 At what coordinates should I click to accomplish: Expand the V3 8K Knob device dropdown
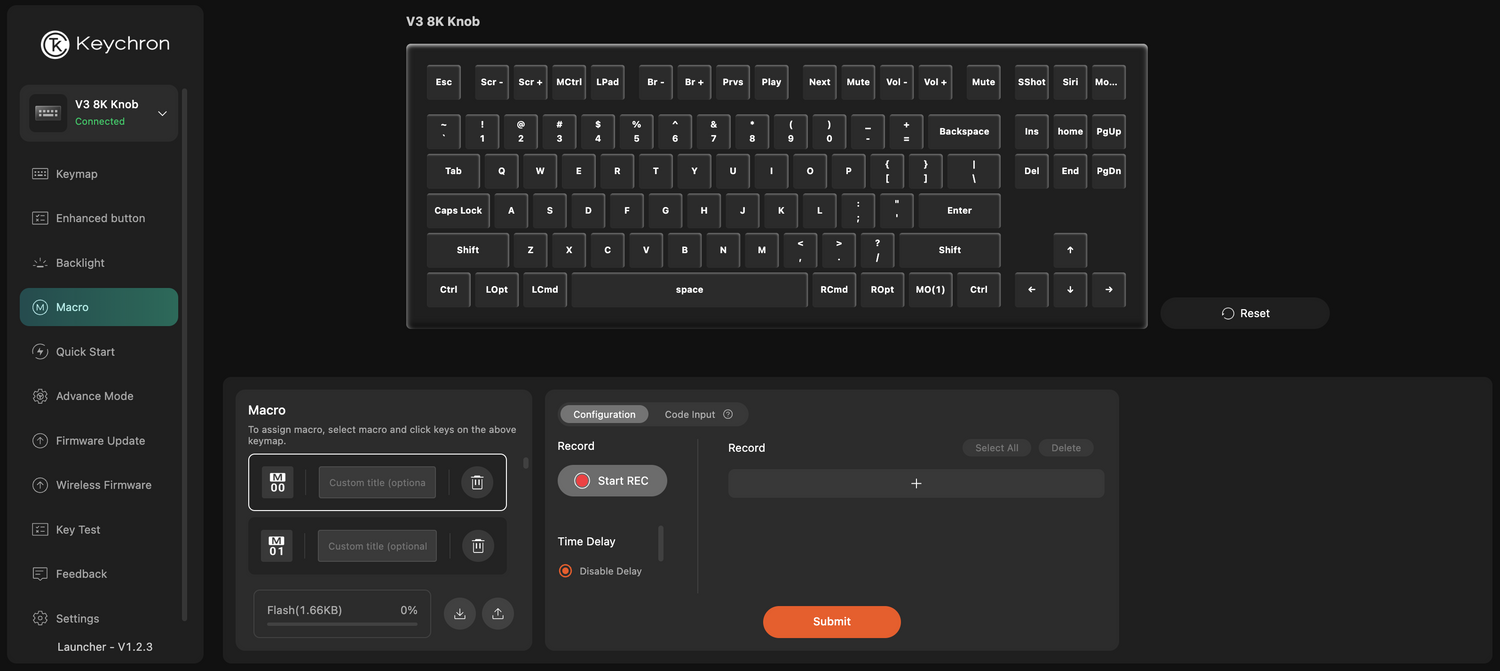point(162,113)
